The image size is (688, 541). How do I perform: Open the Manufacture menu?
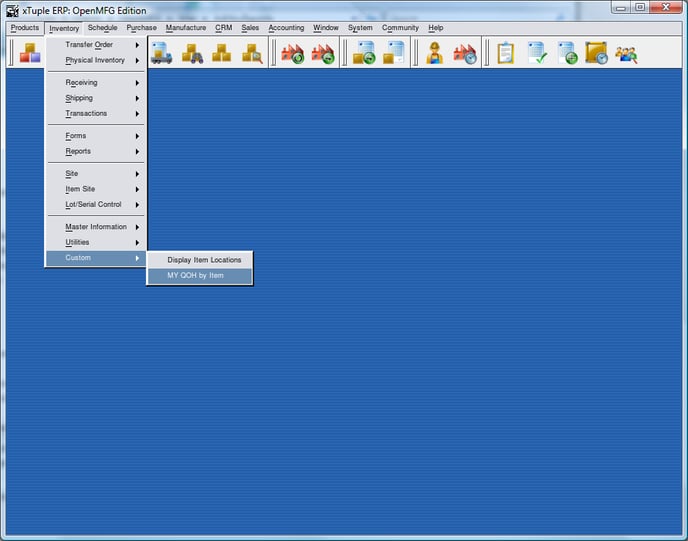tap(186, 28)
